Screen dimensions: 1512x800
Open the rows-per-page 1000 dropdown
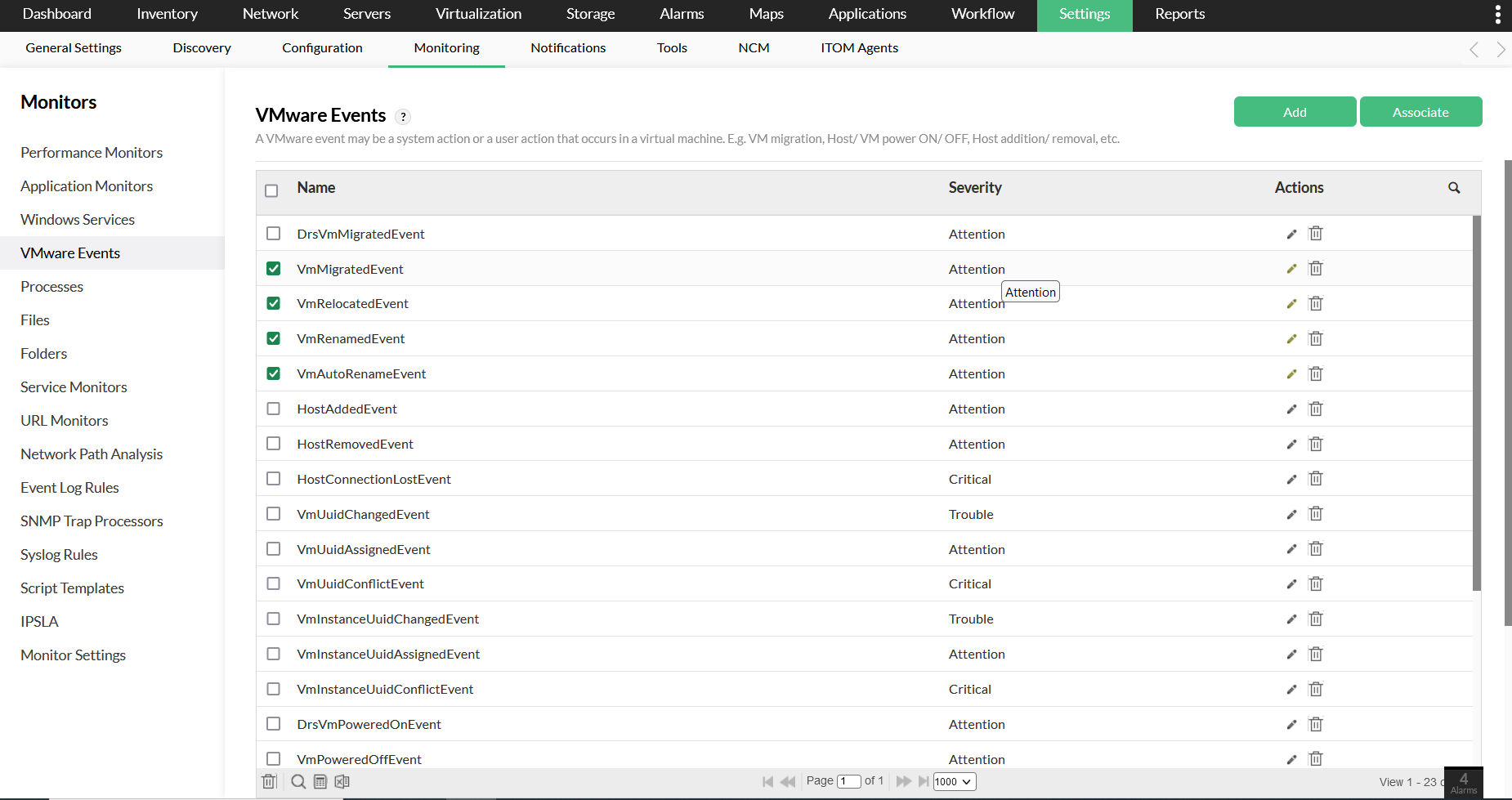coord(955,782)
